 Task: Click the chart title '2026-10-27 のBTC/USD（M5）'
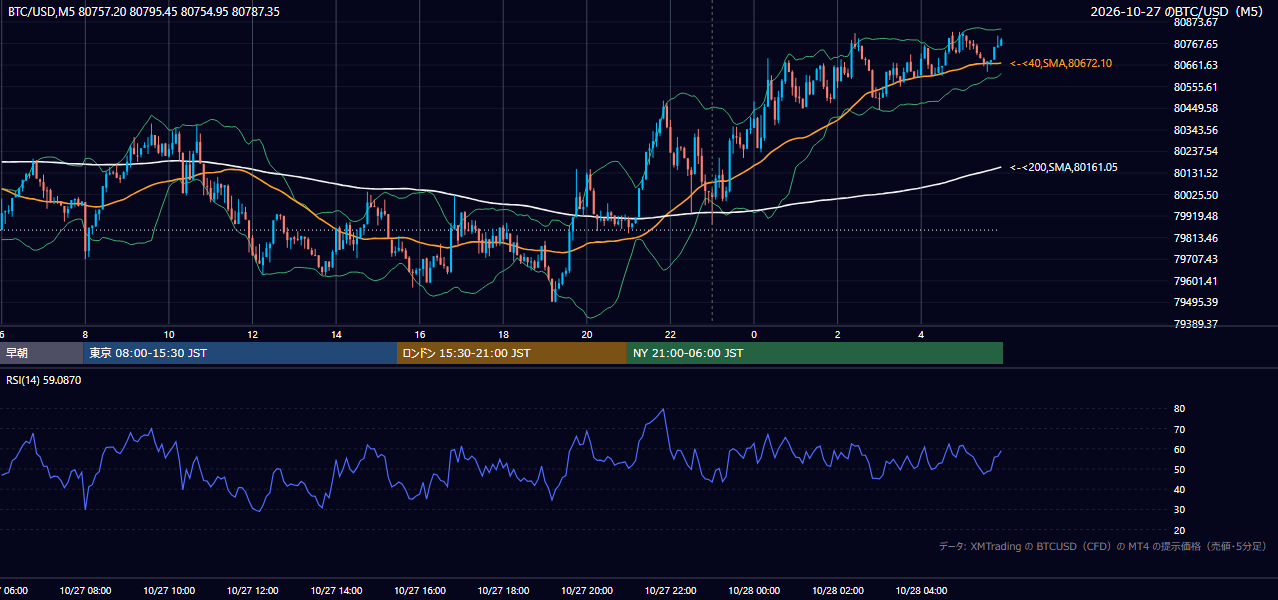(x=1179, y=12)
